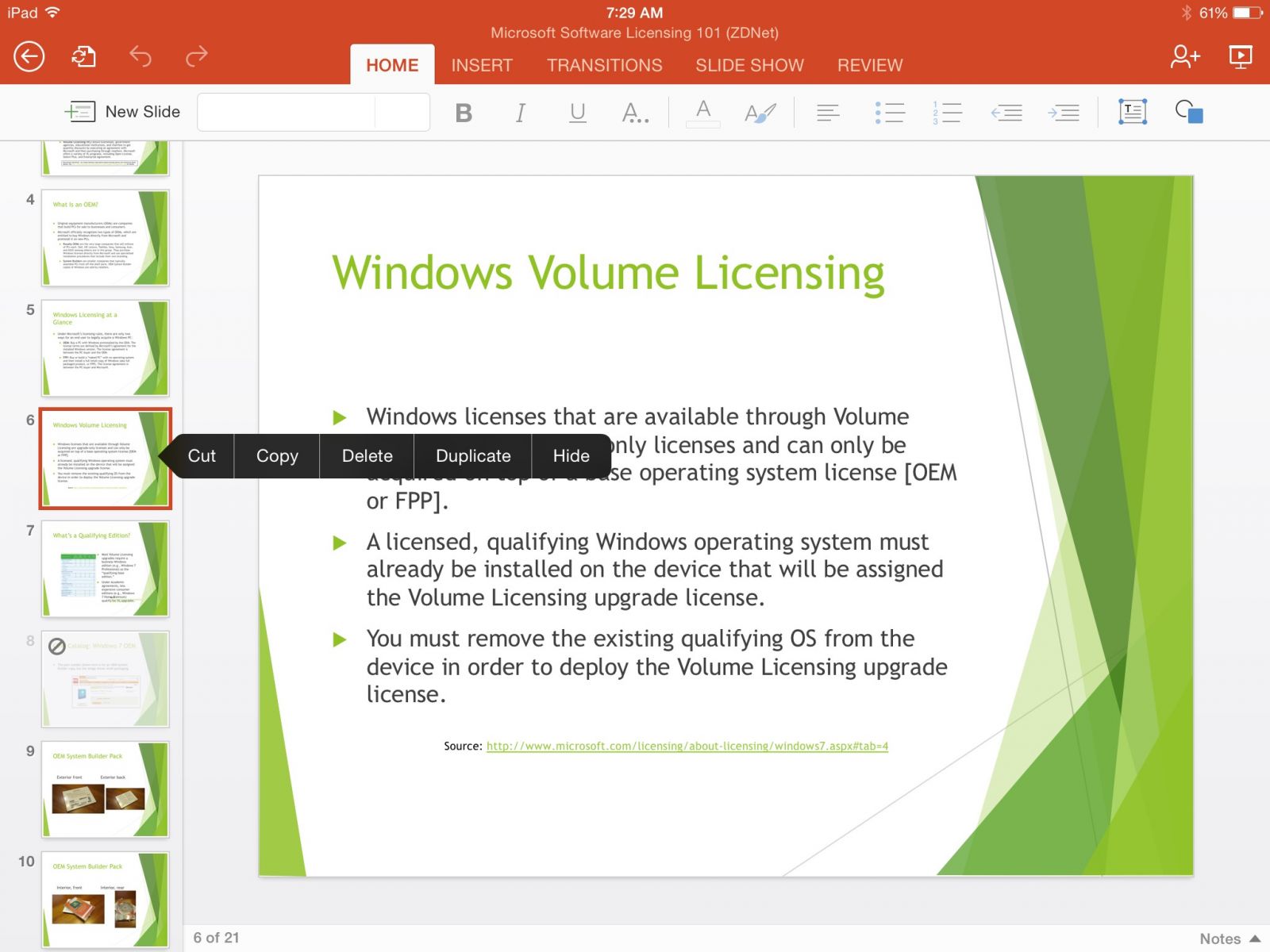
Task: Toggle Bold formatting
Action: pos(464,113)
